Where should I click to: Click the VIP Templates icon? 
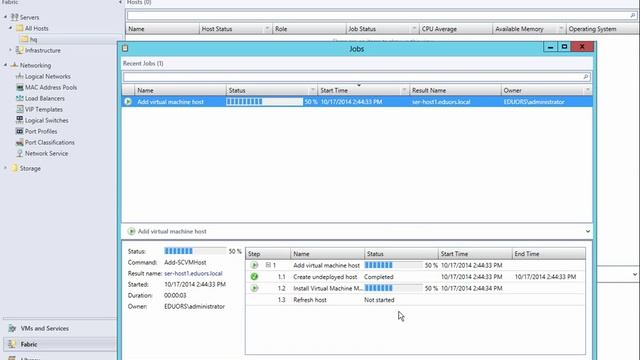click(x=19, y=109)
